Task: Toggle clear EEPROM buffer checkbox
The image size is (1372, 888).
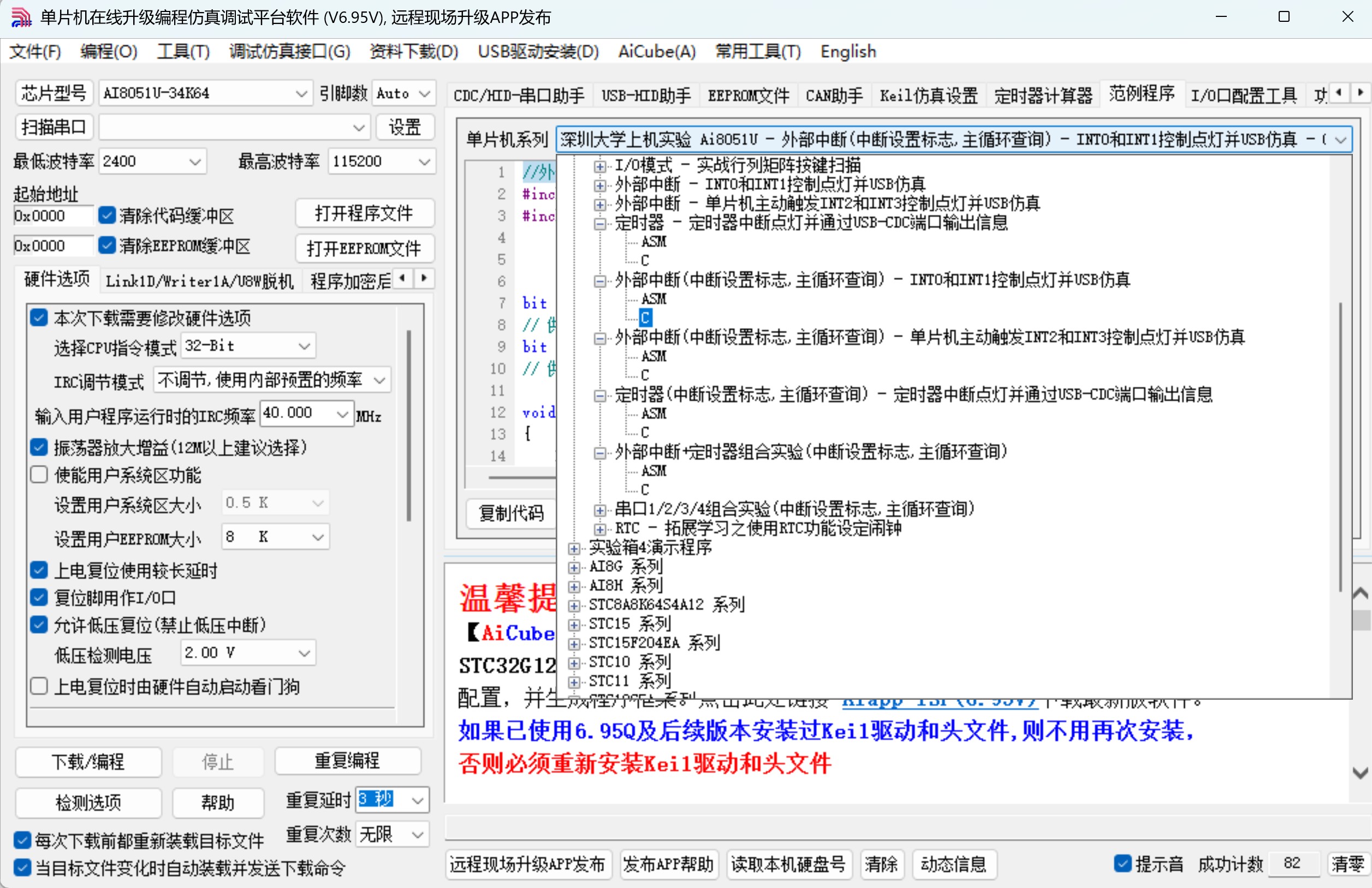Action: [x=106, y=246]
